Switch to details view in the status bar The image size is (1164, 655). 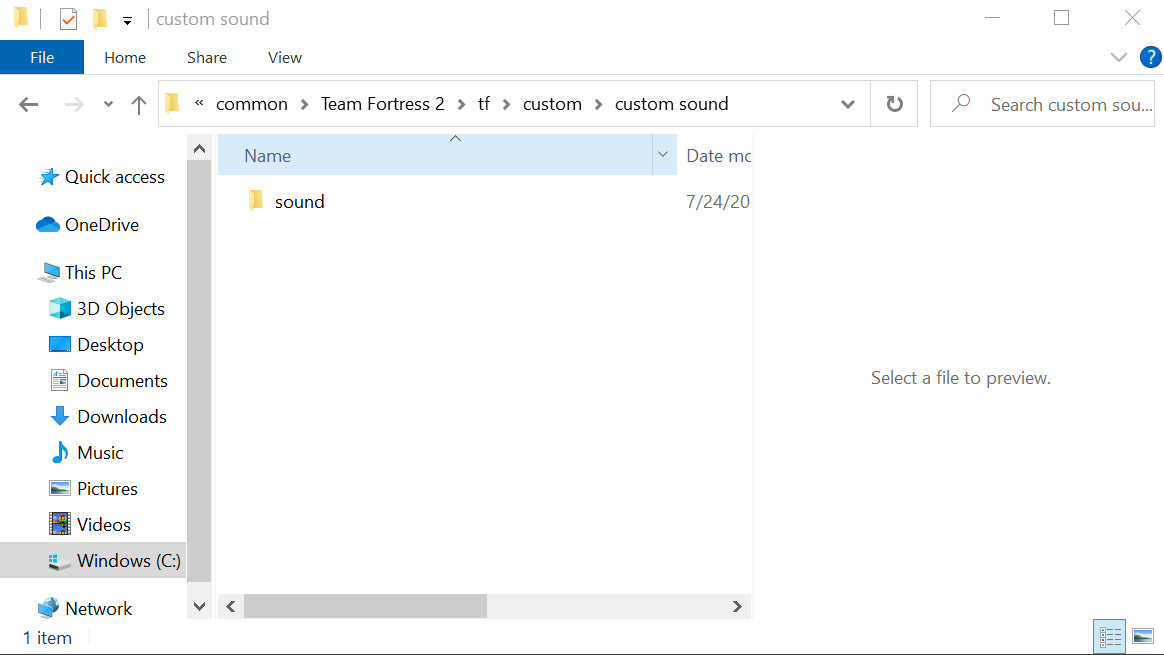tap(1109, 636)
